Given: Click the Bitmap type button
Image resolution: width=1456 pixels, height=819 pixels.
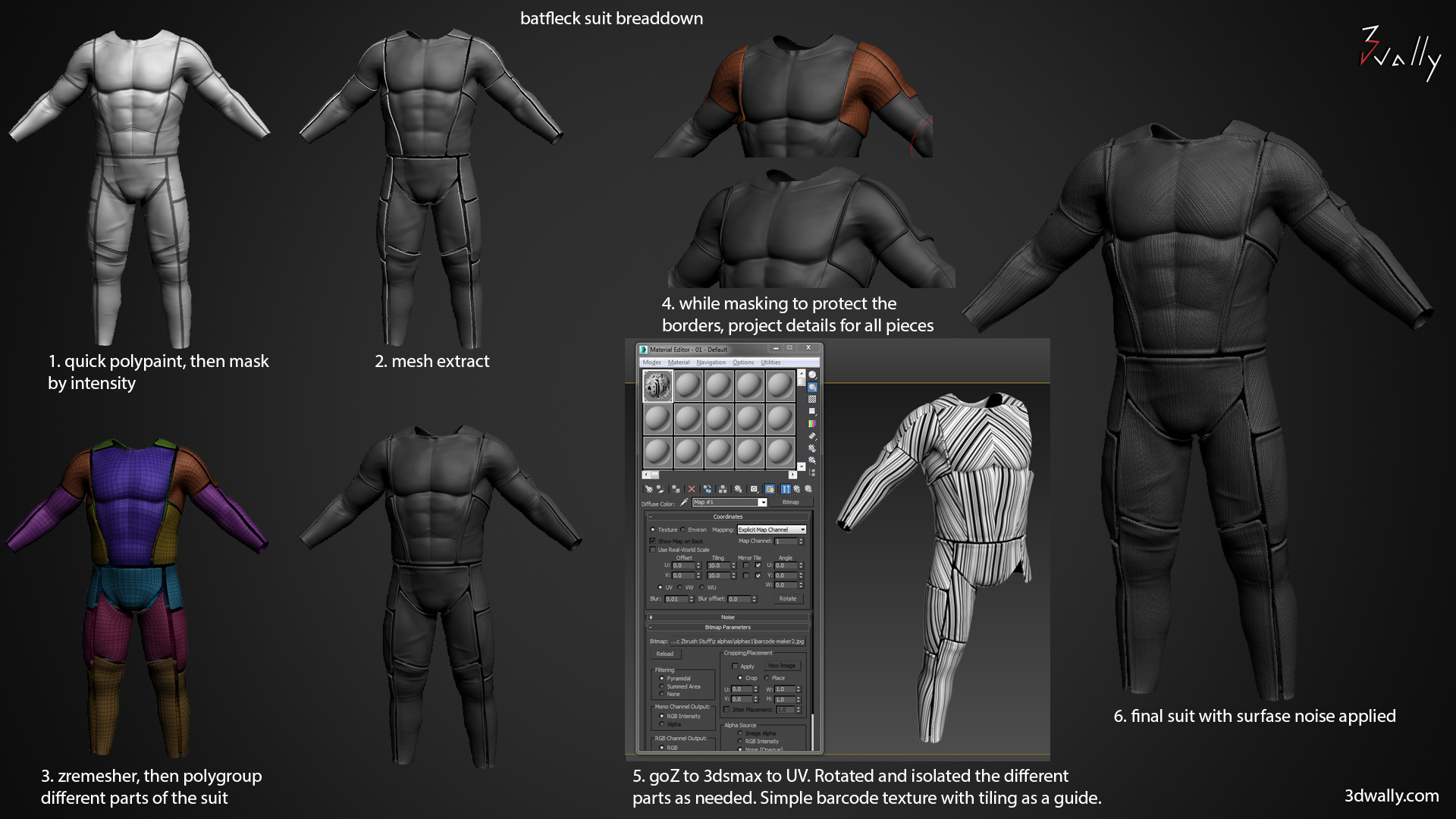Looking at the screenshot, I should 791,502.
